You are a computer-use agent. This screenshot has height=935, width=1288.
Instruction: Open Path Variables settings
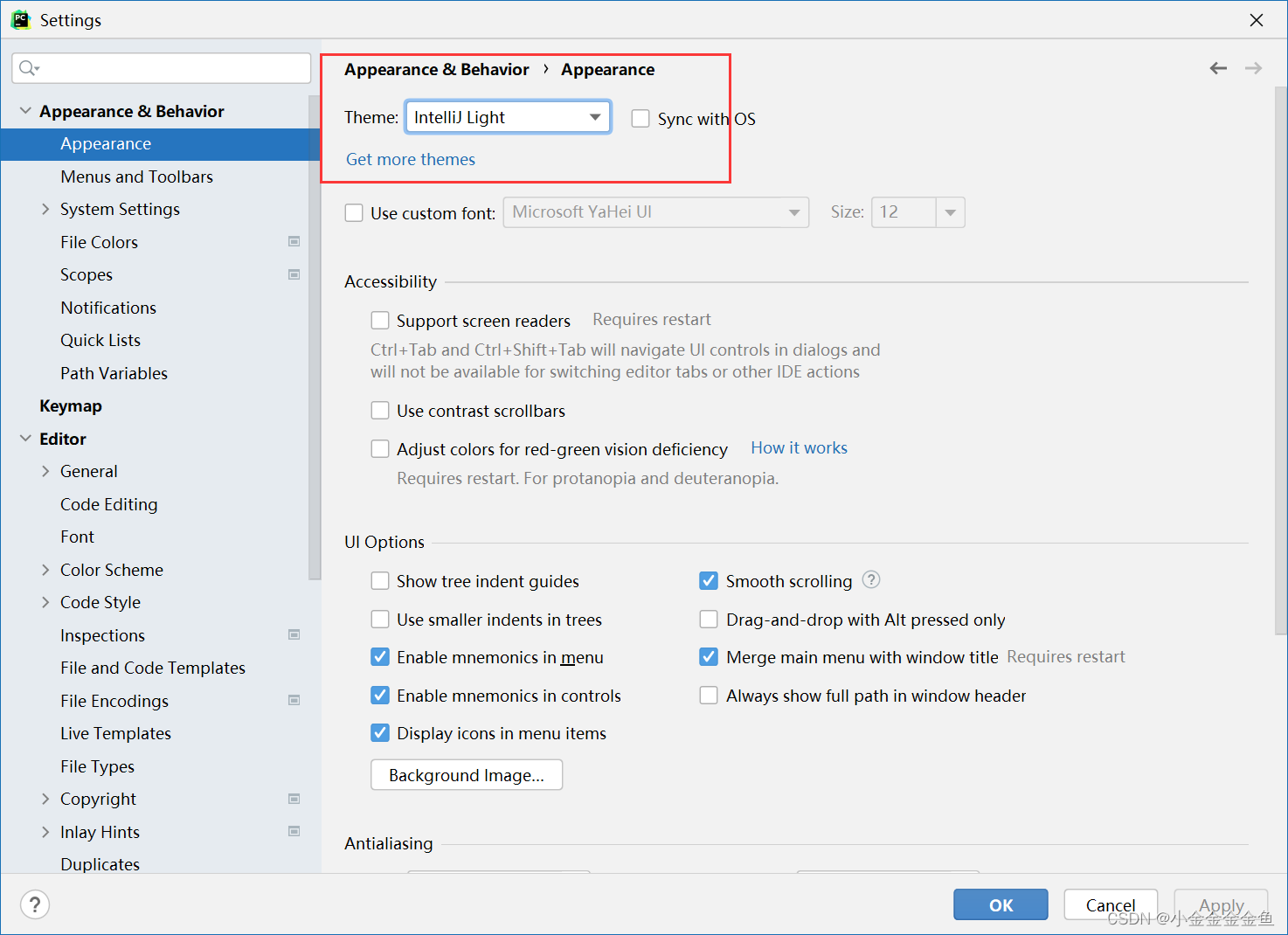pos(114,373)
